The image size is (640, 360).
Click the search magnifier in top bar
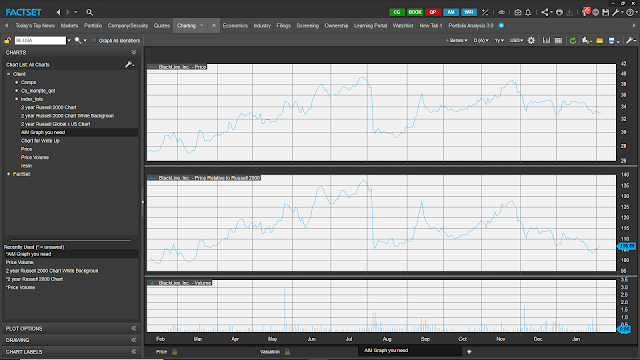[89, 12]
